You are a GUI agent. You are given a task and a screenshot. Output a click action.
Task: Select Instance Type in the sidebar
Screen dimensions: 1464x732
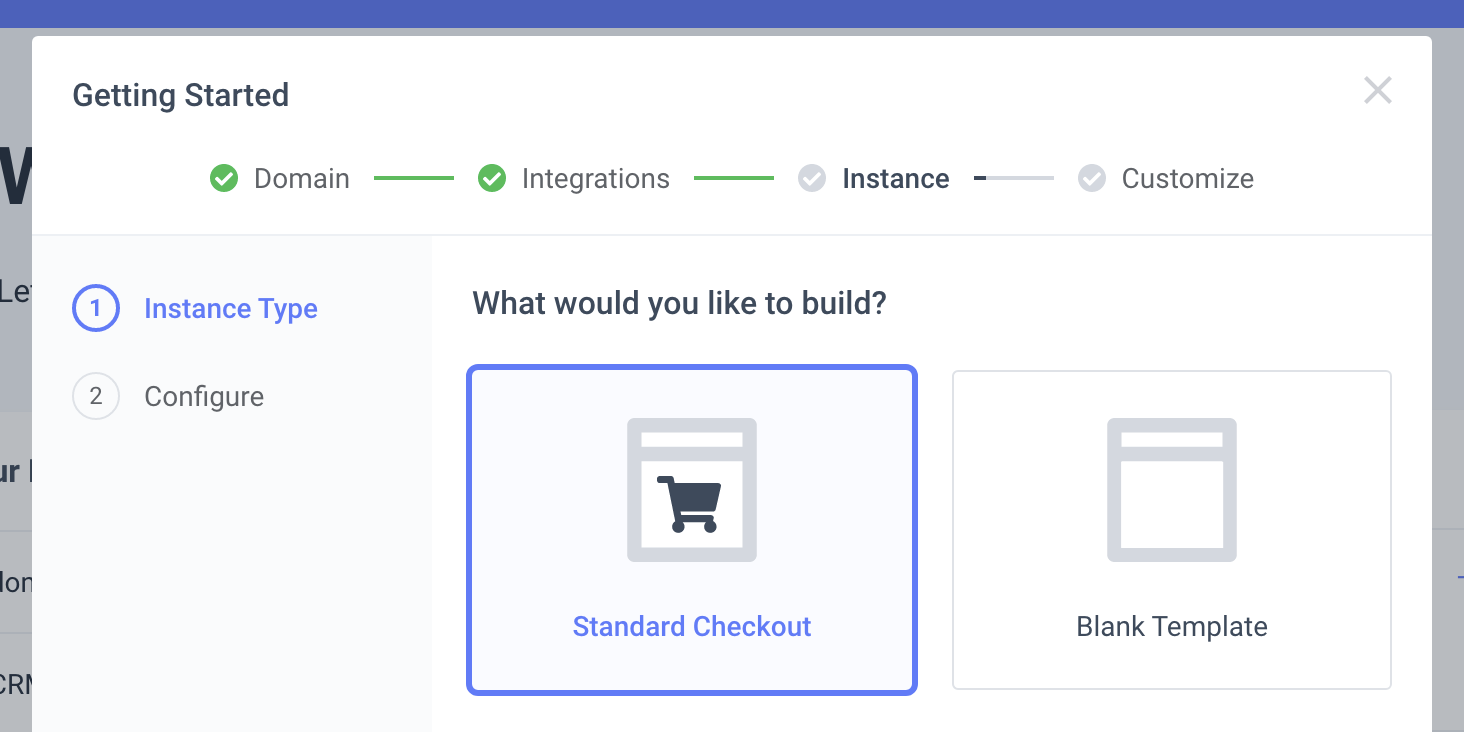pos(231,309)
